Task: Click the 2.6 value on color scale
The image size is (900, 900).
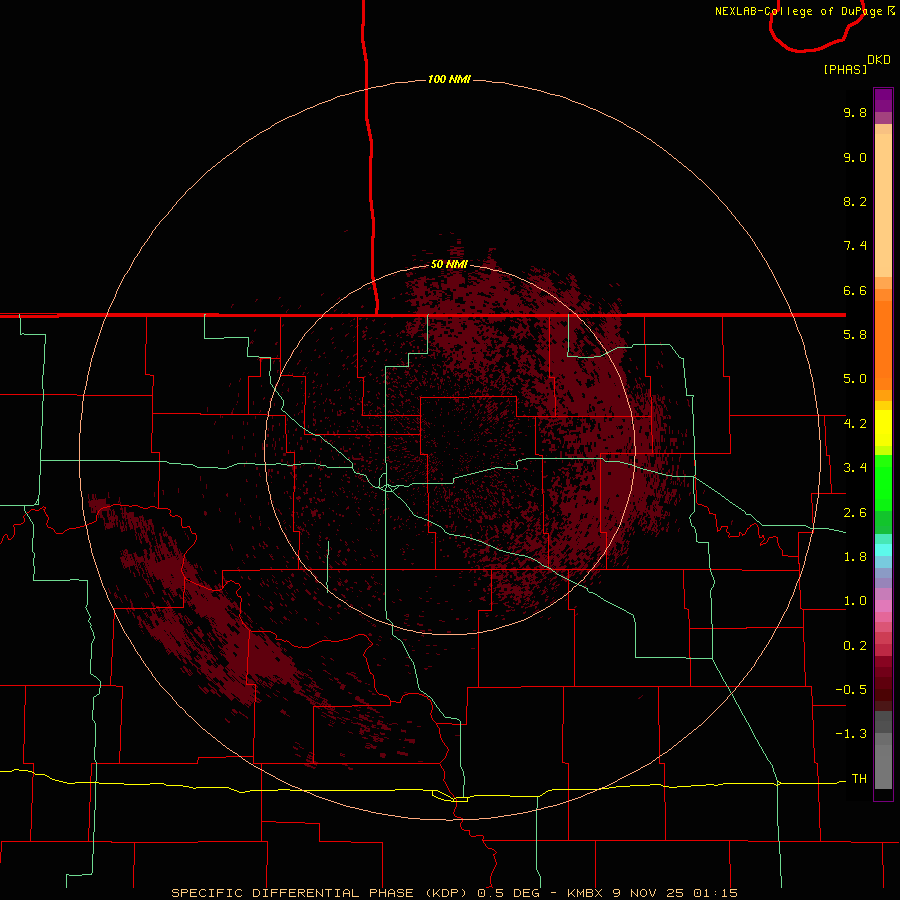Action: pyautogui.click(x=855, y=513)
